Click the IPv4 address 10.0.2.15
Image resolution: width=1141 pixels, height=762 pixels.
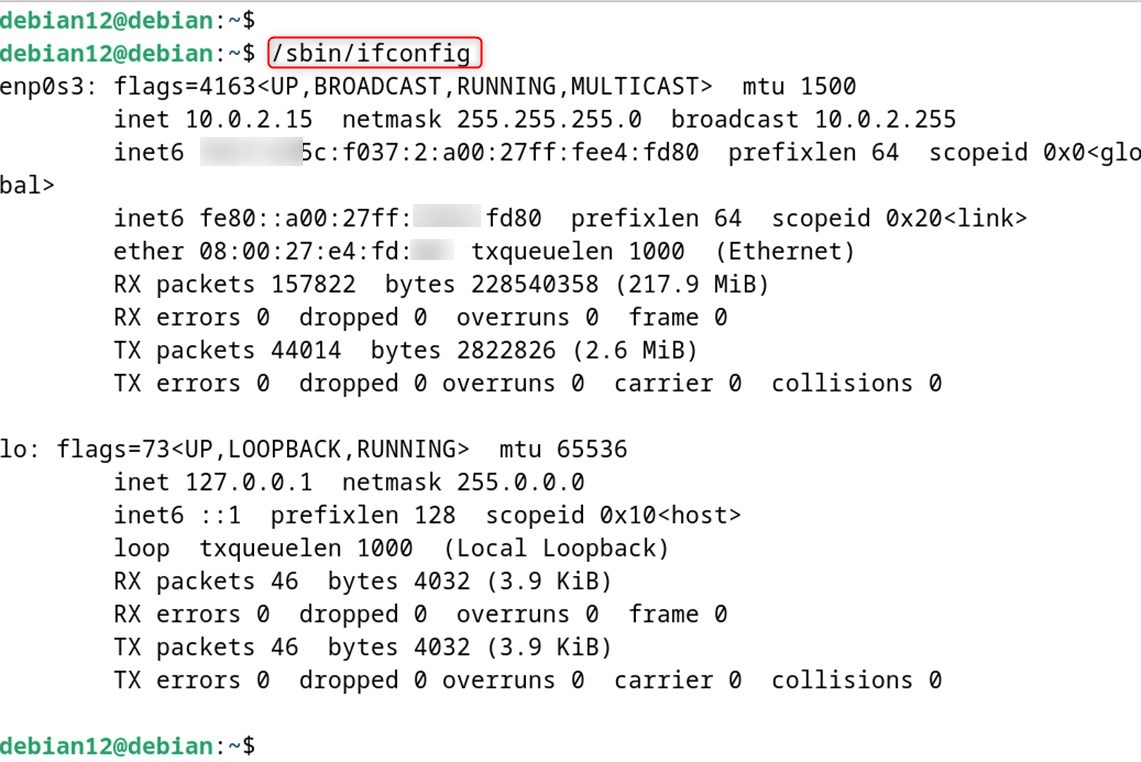click(248, 119)
